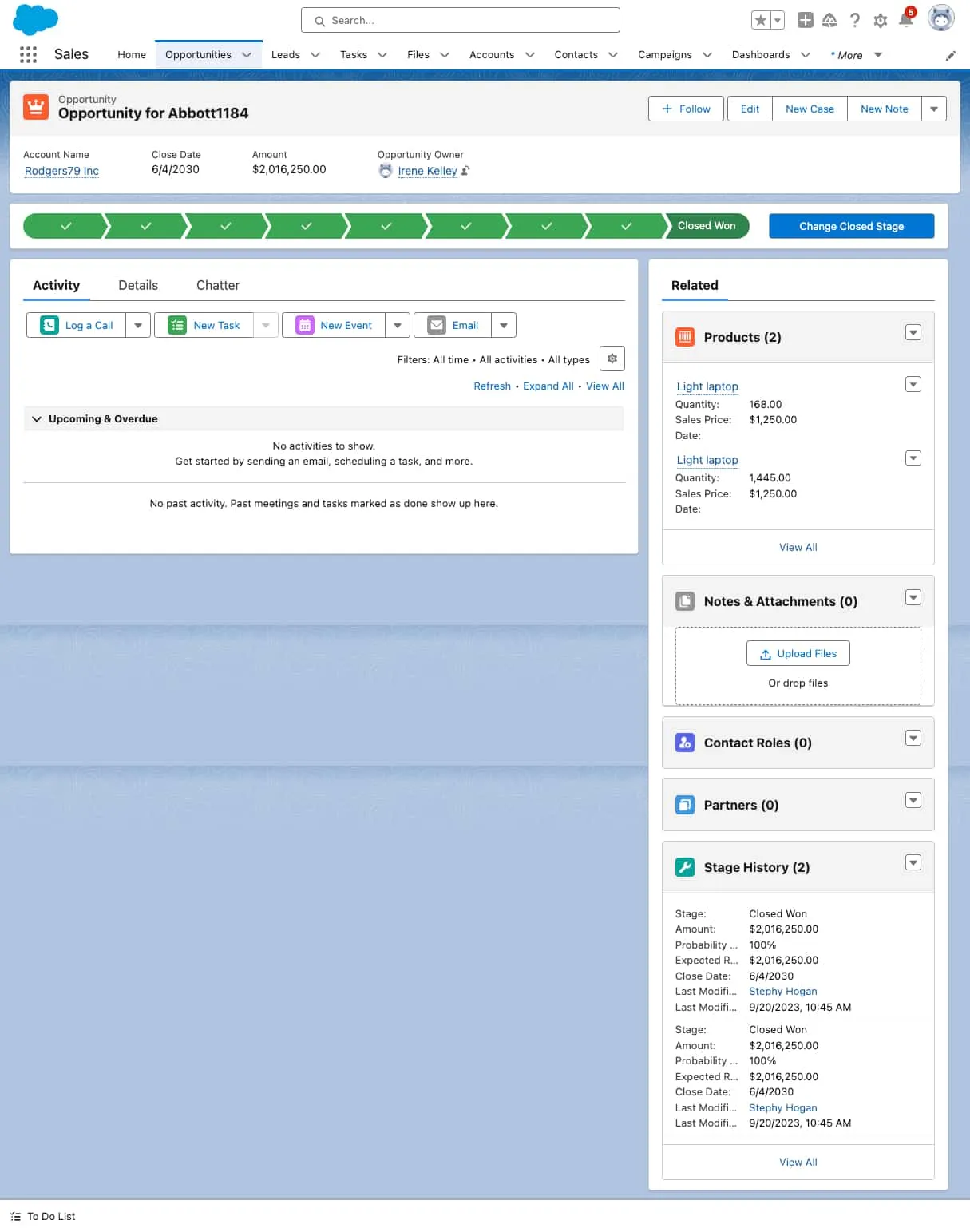The height and width of the screenshot is (1232, 970).
Task: Click the Partners related list icon
Action: (x=685, y=805)
